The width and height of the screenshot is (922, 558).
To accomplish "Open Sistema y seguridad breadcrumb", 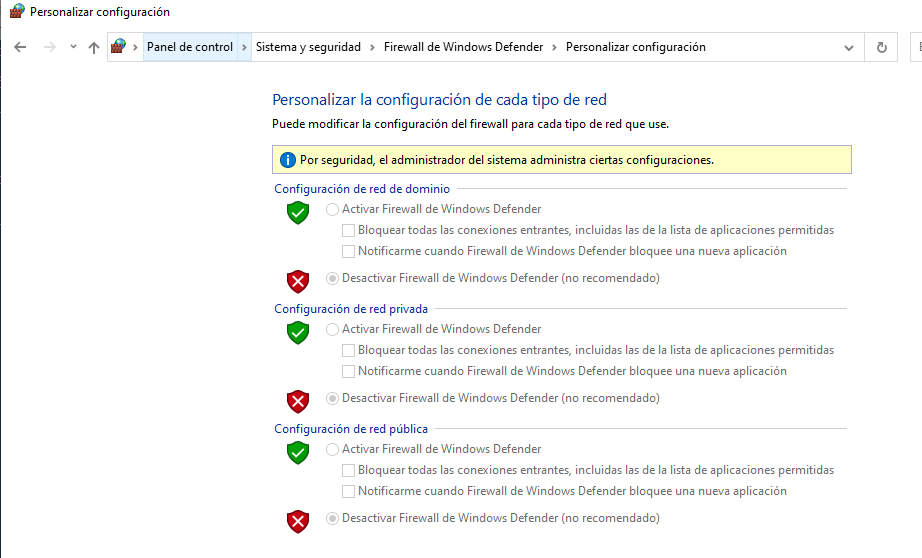I will 308,47.
